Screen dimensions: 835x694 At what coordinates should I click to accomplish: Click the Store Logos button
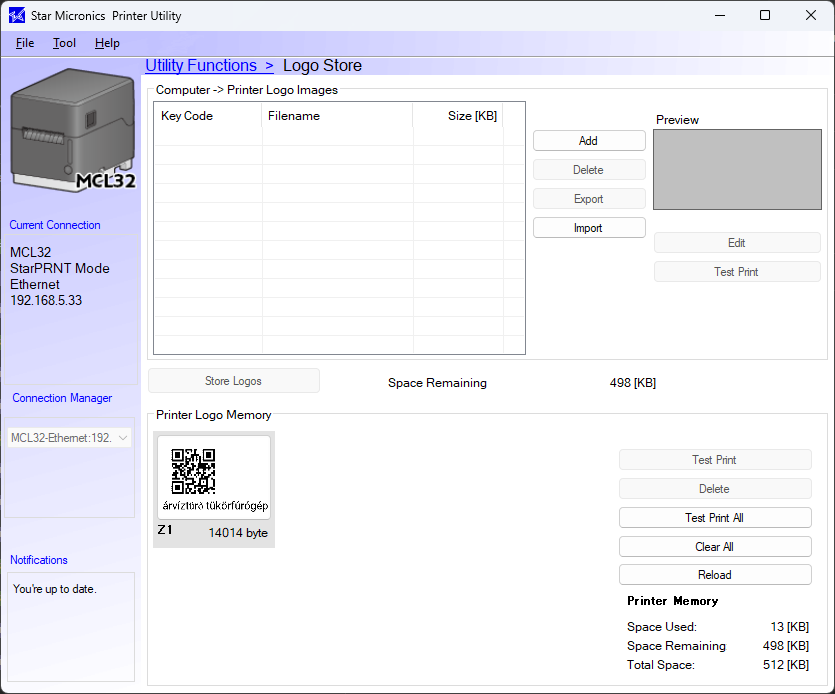[234, 381]
